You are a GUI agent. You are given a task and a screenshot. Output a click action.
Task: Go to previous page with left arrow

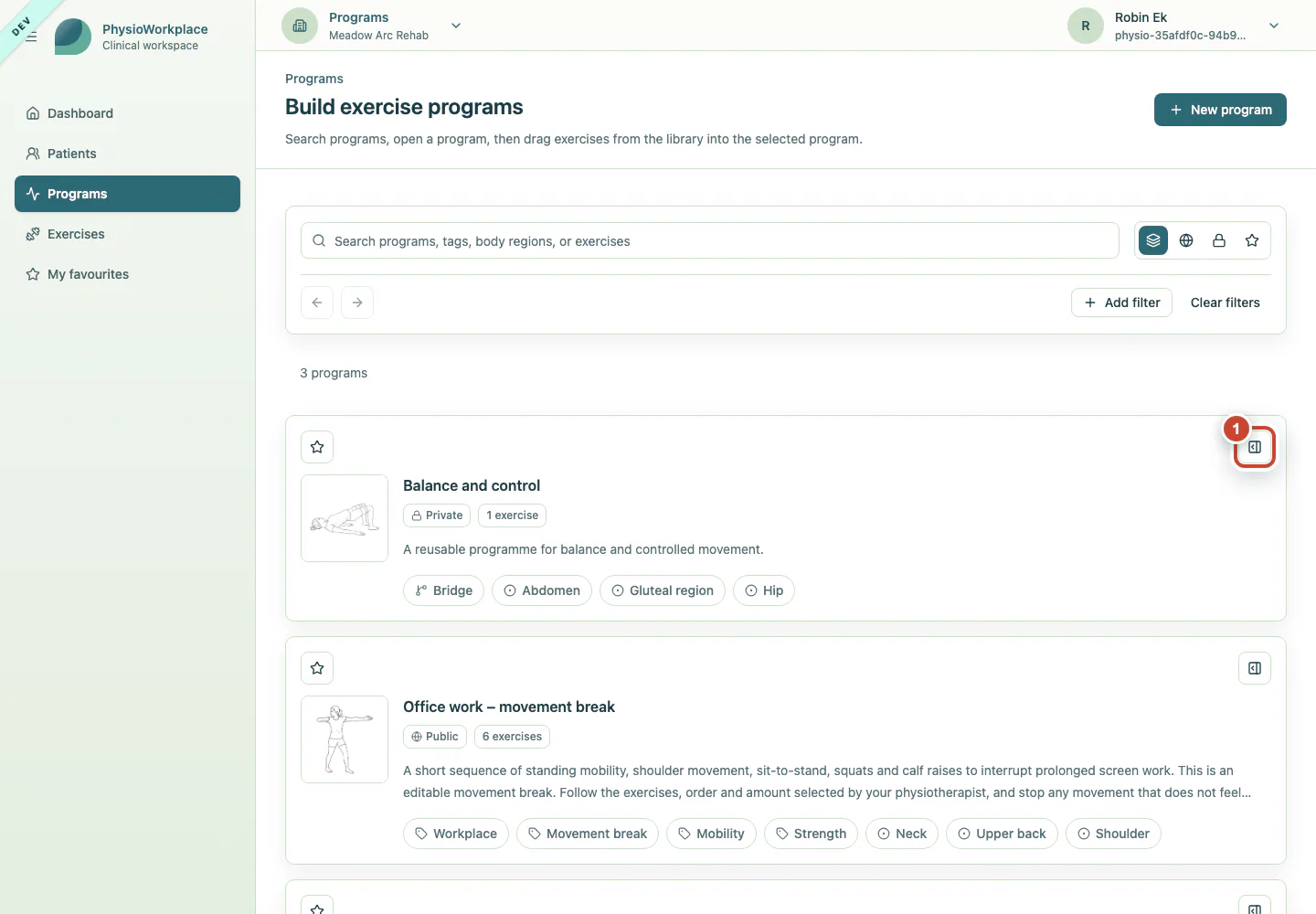pyautogui.click(x=317, y=303)
